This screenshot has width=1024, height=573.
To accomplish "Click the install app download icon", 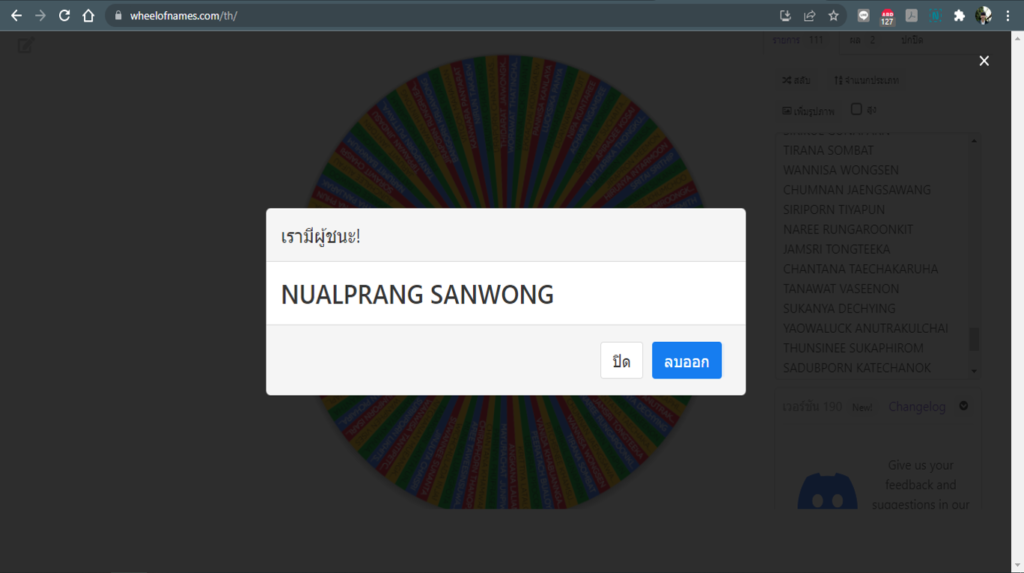I will (x=785, y=16).
